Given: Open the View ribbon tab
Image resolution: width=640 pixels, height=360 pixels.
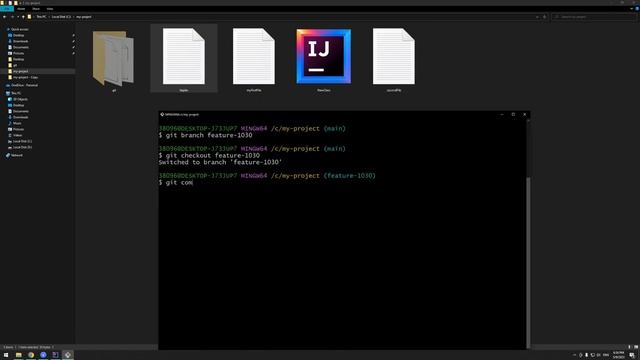Looking at the screenshot, I should point(50,9).
